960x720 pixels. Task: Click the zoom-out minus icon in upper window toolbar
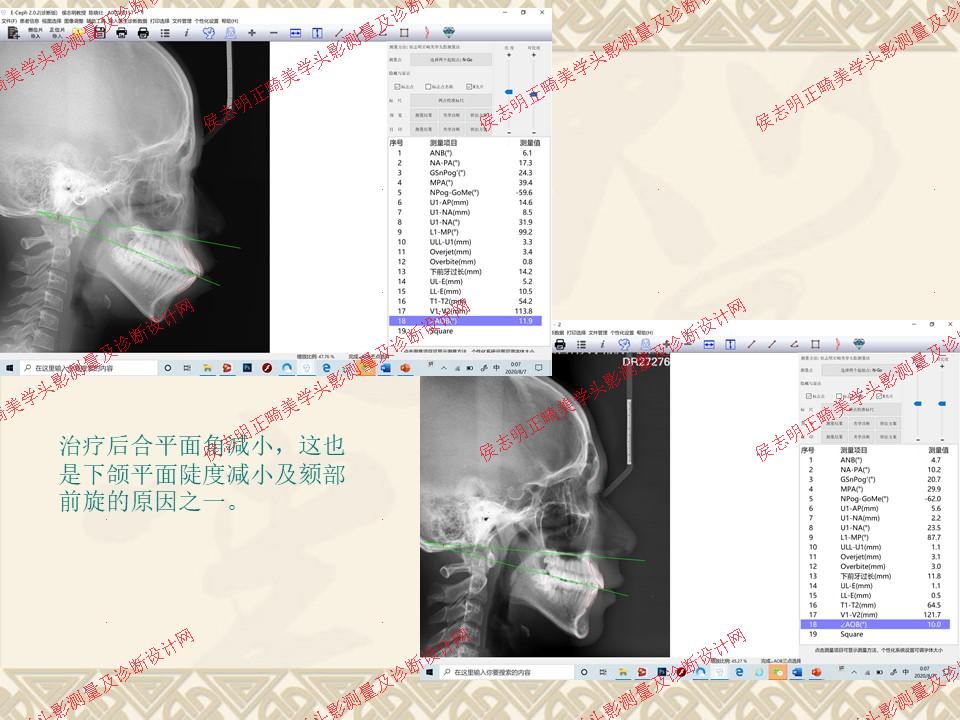click(274, 33)
